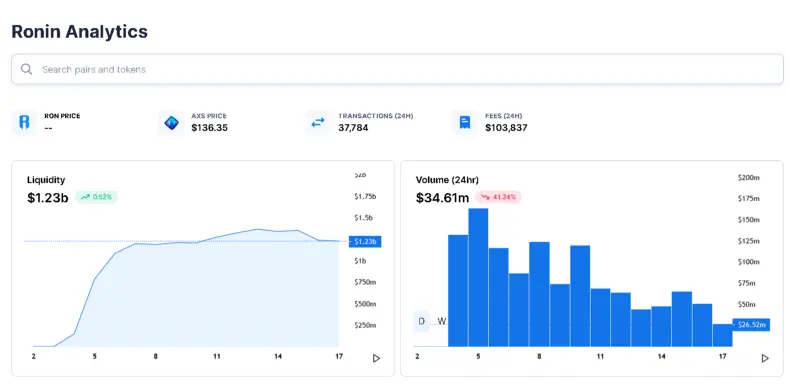Click the fees value $103,837
The width and height of the screenshot is (788, 390).
(506, 128)
